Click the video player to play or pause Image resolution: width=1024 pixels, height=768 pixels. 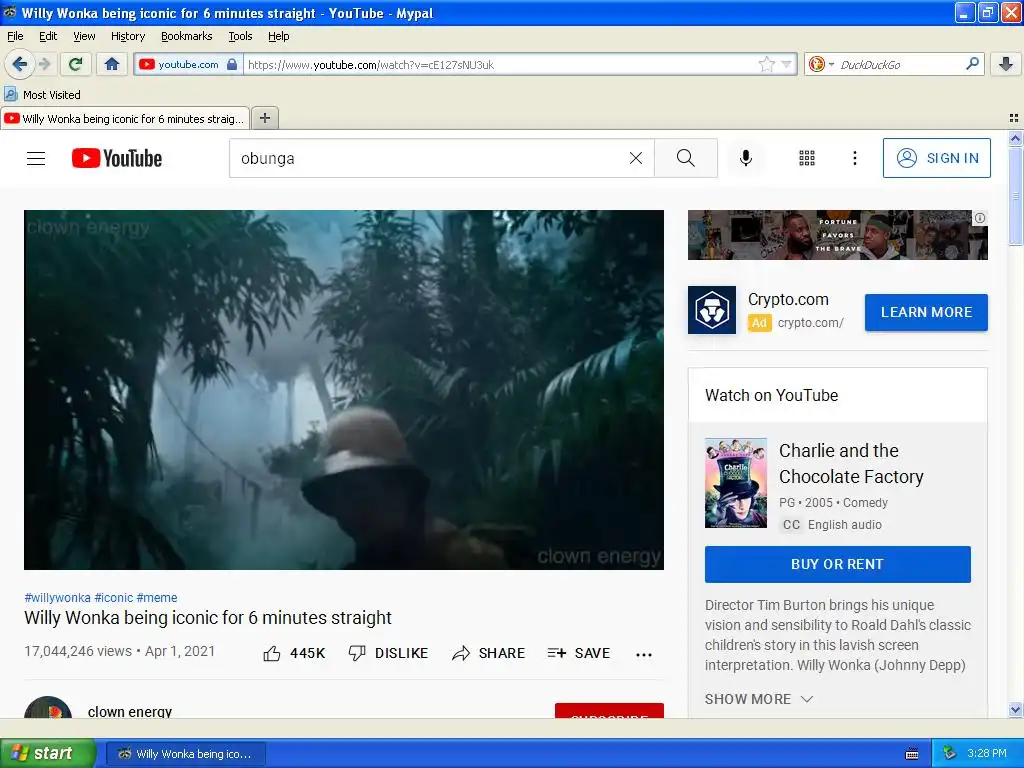click(344, 389)
